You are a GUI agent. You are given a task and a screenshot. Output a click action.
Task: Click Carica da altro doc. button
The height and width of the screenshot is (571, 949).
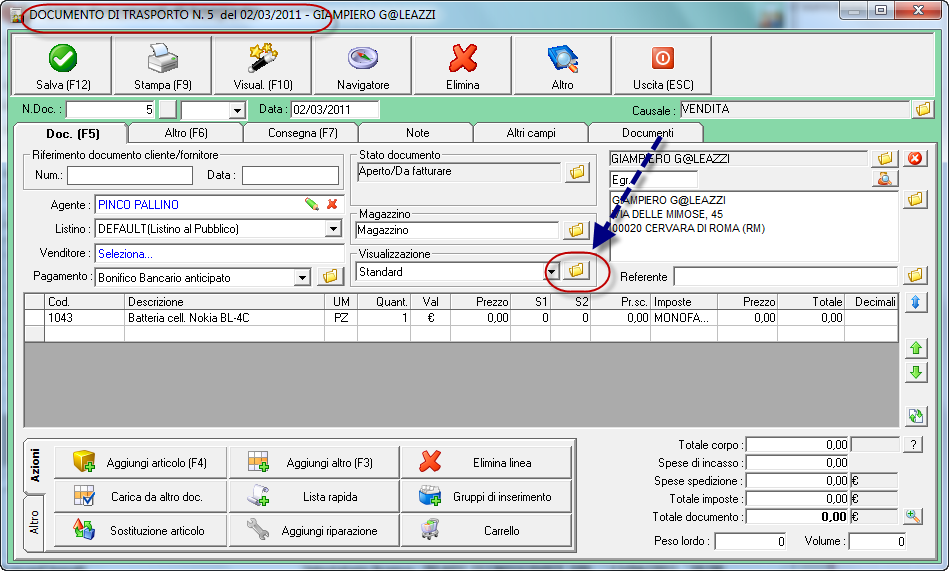click(140, 497)
